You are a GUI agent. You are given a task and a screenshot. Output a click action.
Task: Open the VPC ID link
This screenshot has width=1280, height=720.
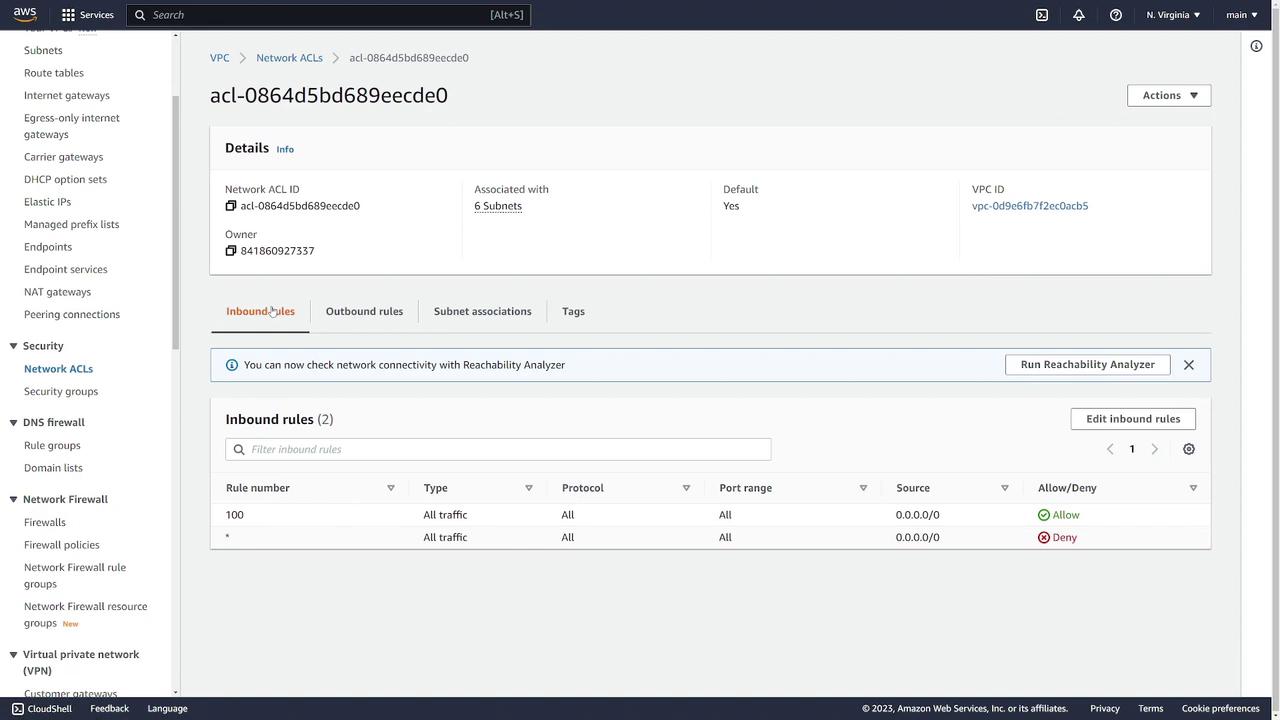tap(1029, 206)
